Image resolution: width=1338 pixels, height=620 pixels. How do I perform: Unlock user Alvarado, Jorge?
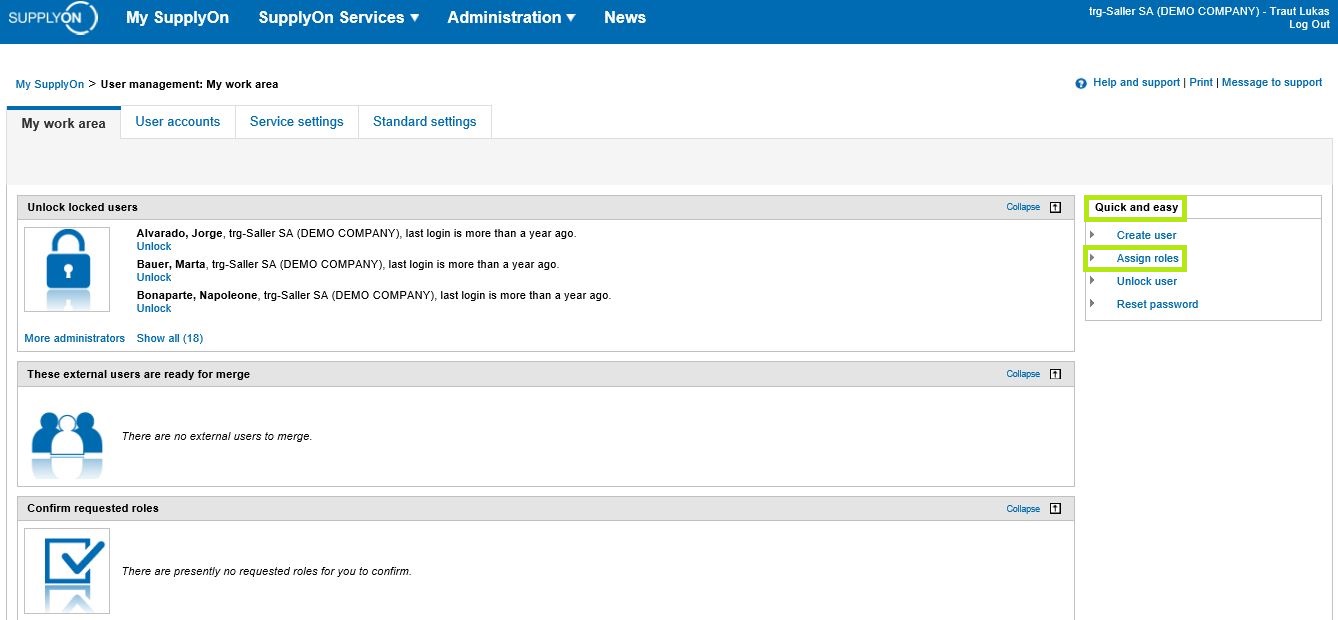pos(154,246)
